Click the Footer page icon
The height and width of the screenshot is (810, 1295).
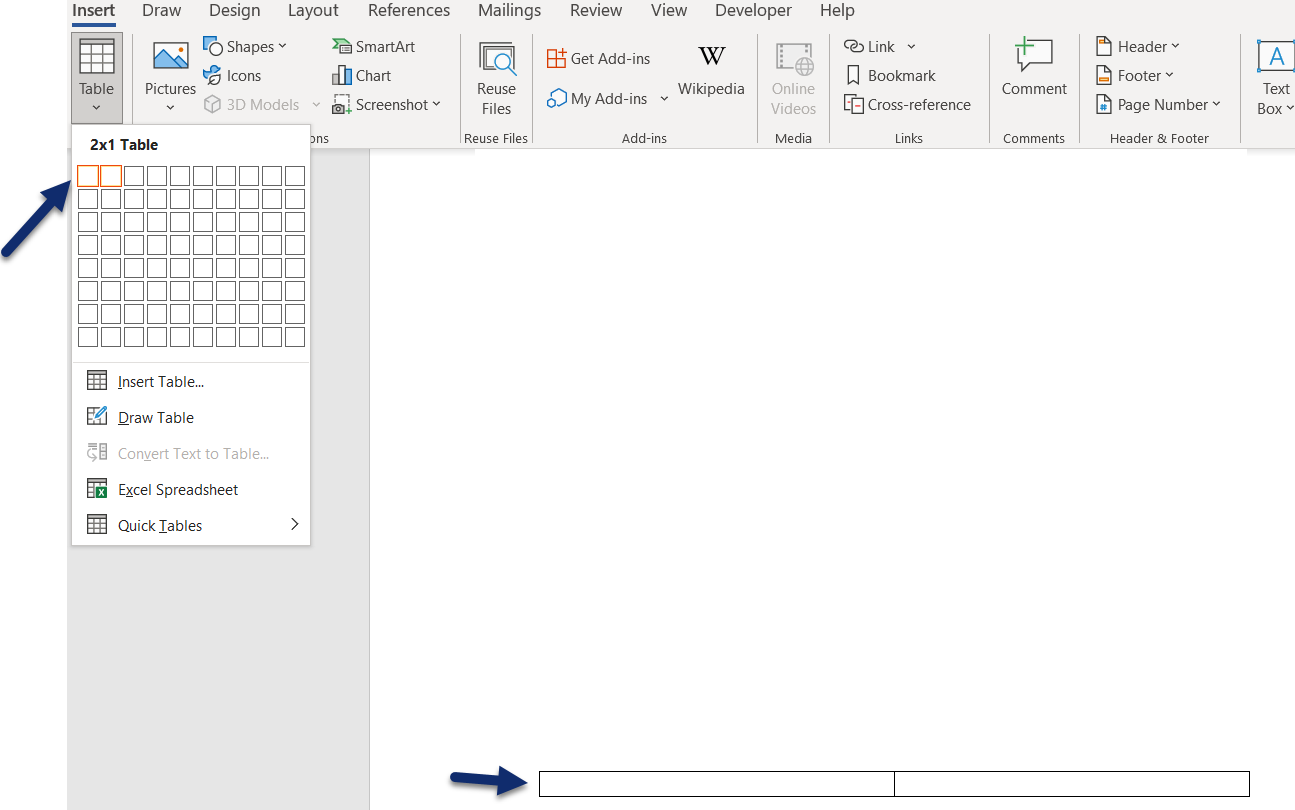coord(1104,75)
